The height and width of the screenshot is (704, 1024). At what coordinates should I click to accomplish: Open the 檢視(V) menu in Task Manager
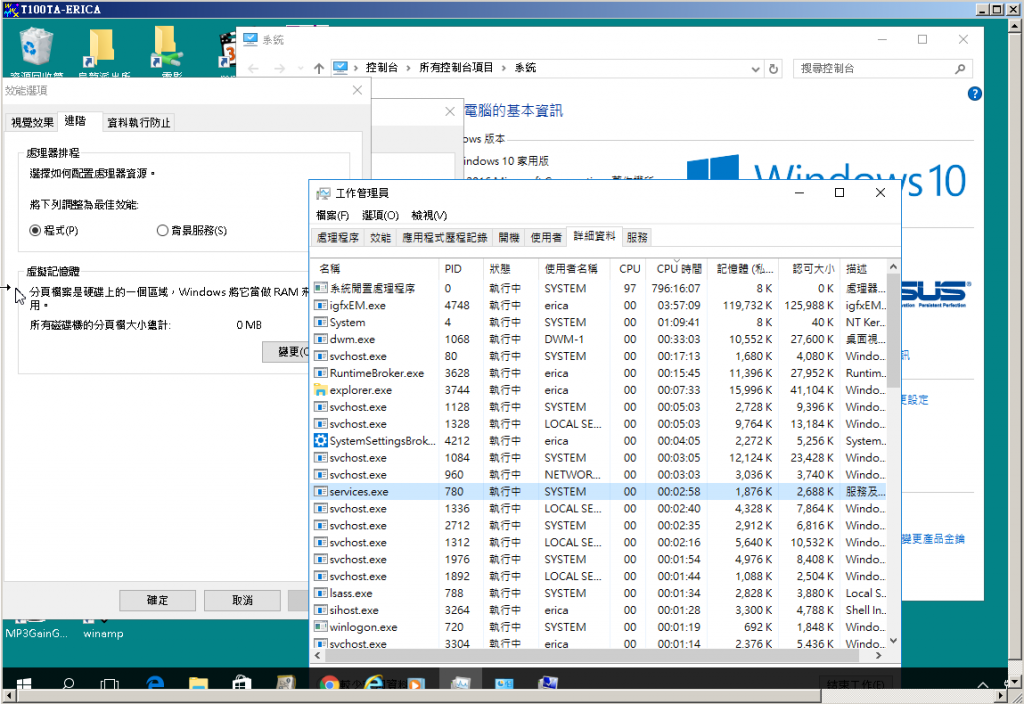pyautogui.click(x=429, y=216)
